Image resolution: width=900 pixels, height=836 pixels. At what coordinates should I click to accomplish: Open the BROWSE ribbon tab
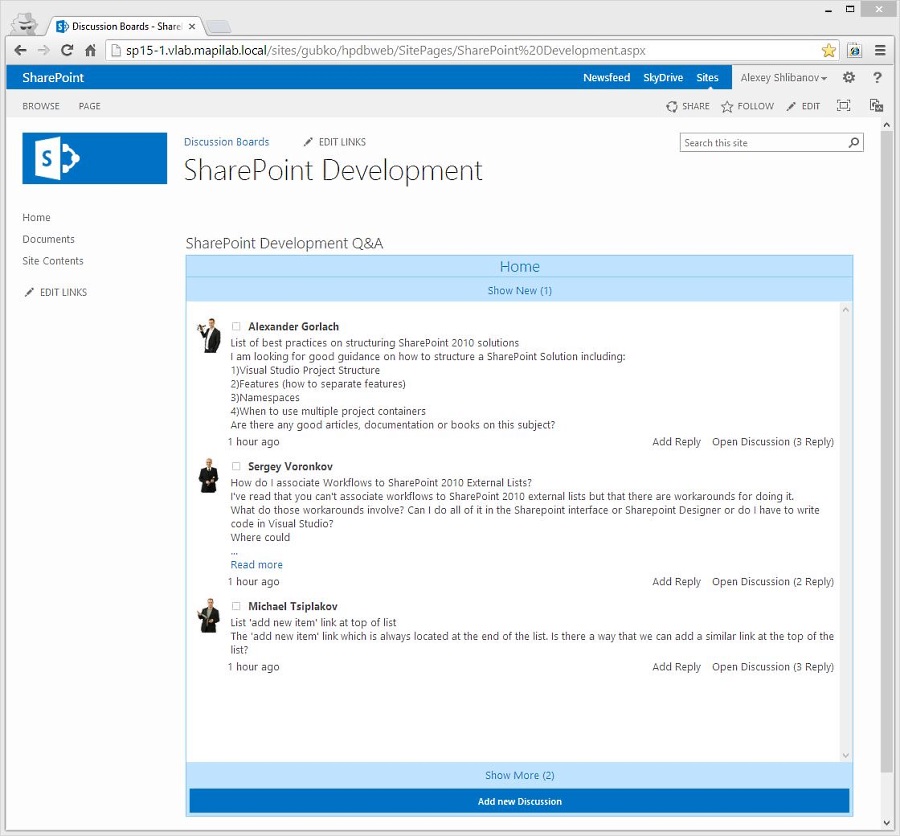41,106
